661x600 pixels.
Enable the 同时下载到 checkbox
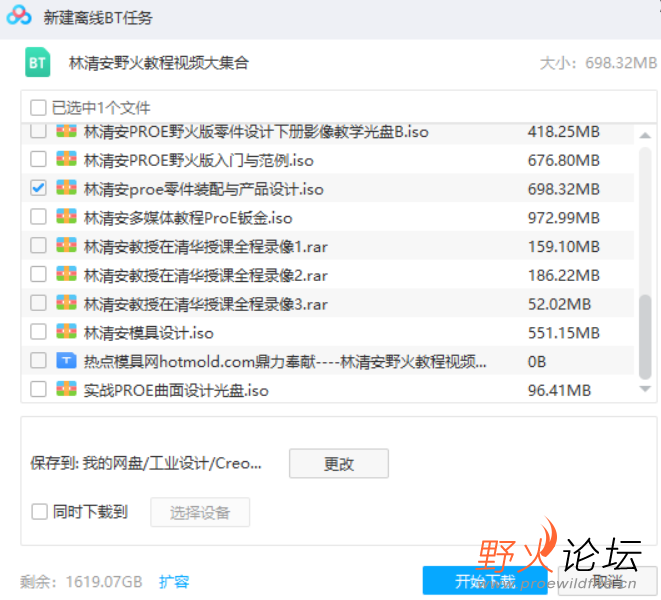tap(39, 512)
